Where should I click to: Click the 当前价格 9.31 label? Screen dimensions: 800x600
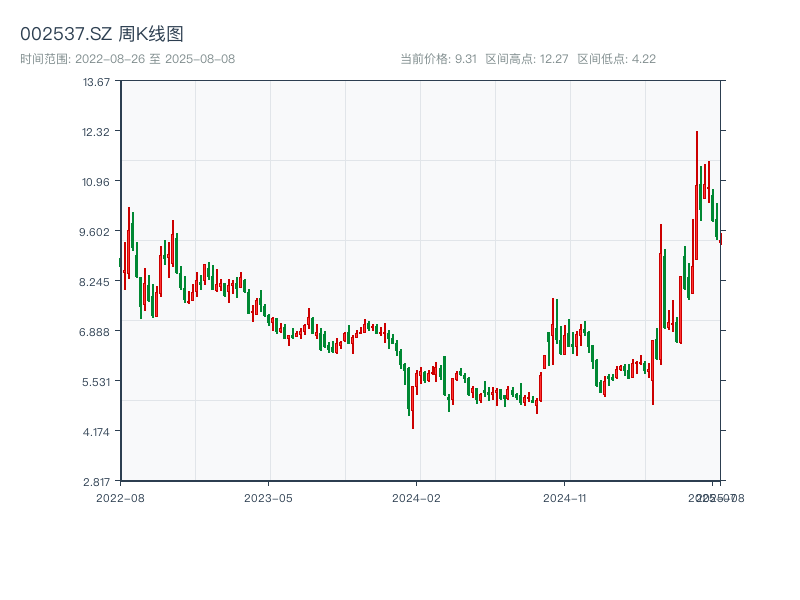438,59
